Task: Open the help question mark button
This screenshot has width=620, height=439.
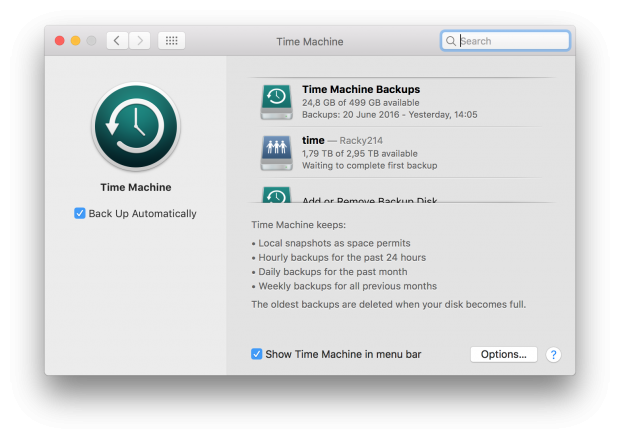Action: pos(553,354)
